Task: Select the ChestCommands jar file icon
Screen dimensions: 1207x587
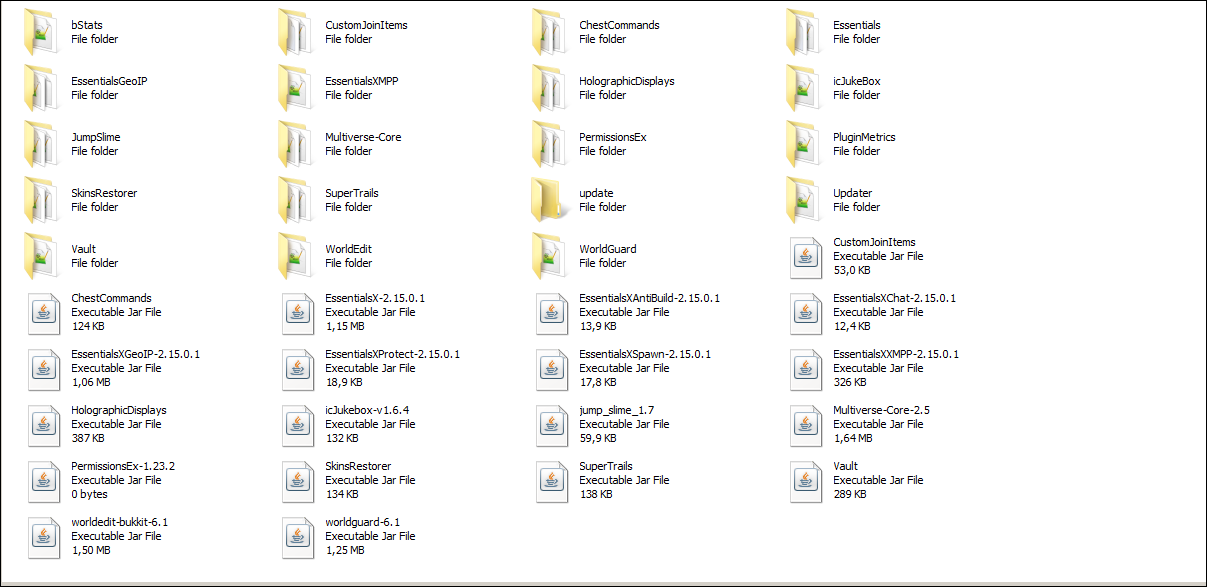Action: coord(44,313)
